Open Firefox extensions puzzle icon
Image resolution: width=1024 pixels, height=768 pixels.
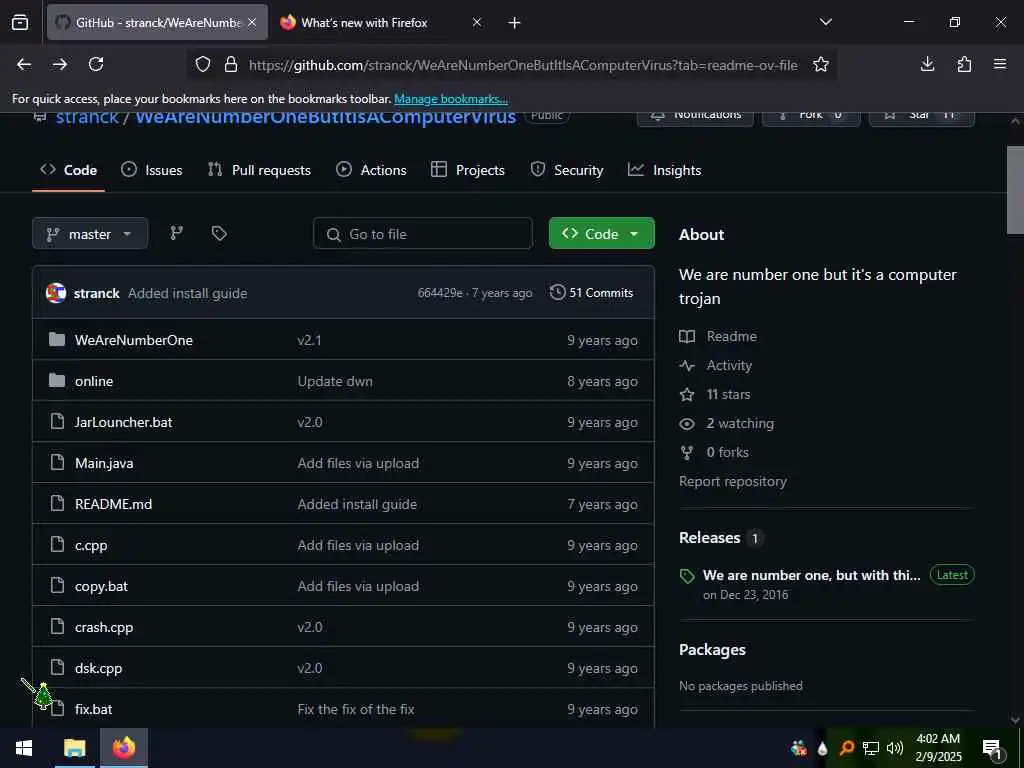click(x=964, y=64)
